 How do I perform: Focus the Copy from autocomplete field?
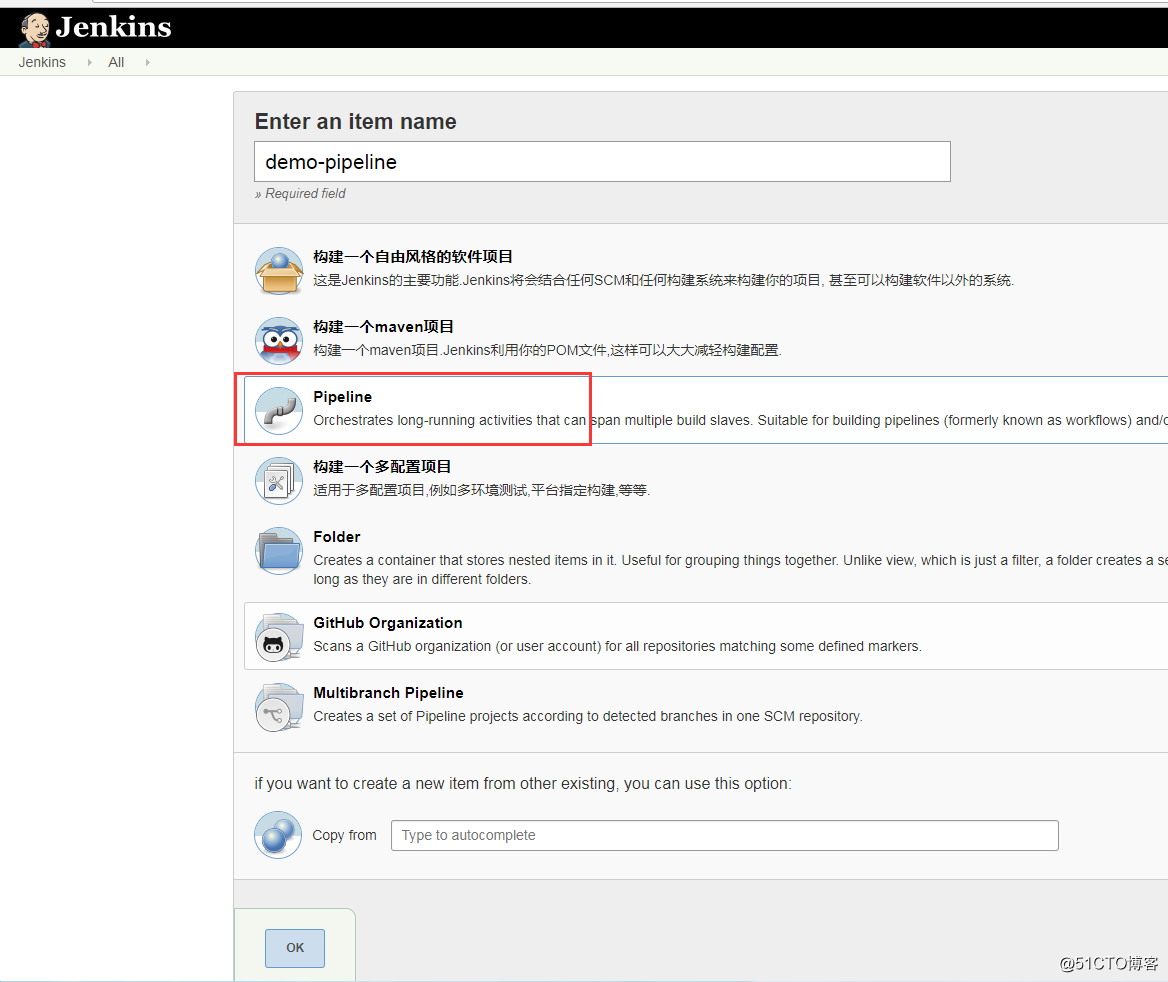click(724, 835)
